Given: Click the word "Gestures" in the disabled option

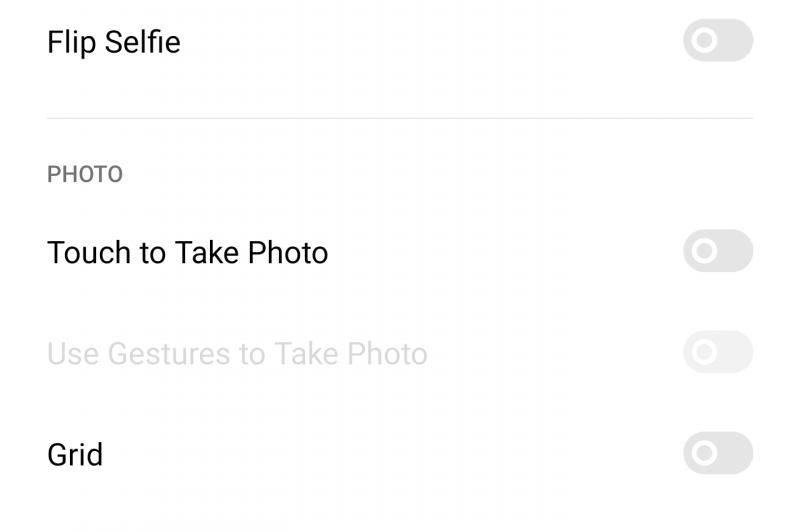Looking at the screenshot, I should (x=169, y=354).
